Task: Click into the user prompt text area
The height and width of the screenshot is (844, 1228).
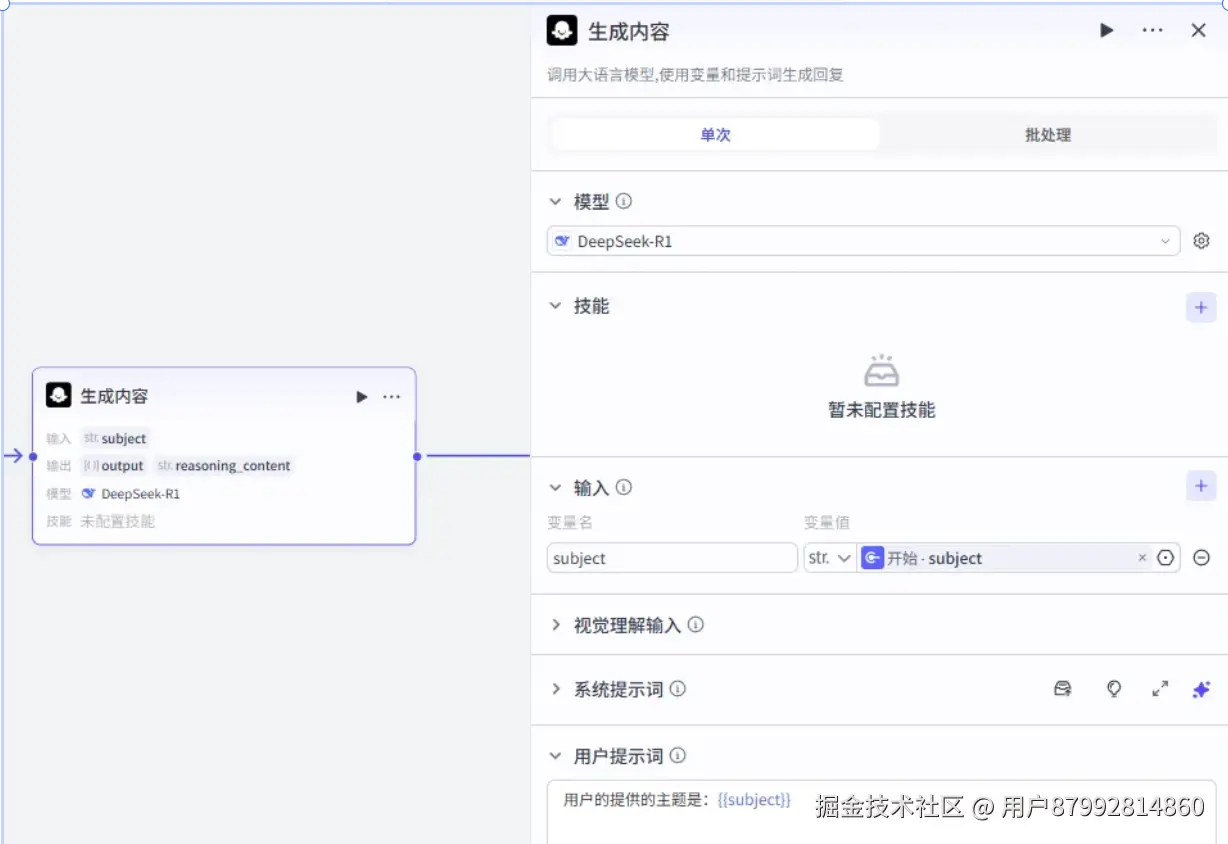Action: (x=881, y=812)
